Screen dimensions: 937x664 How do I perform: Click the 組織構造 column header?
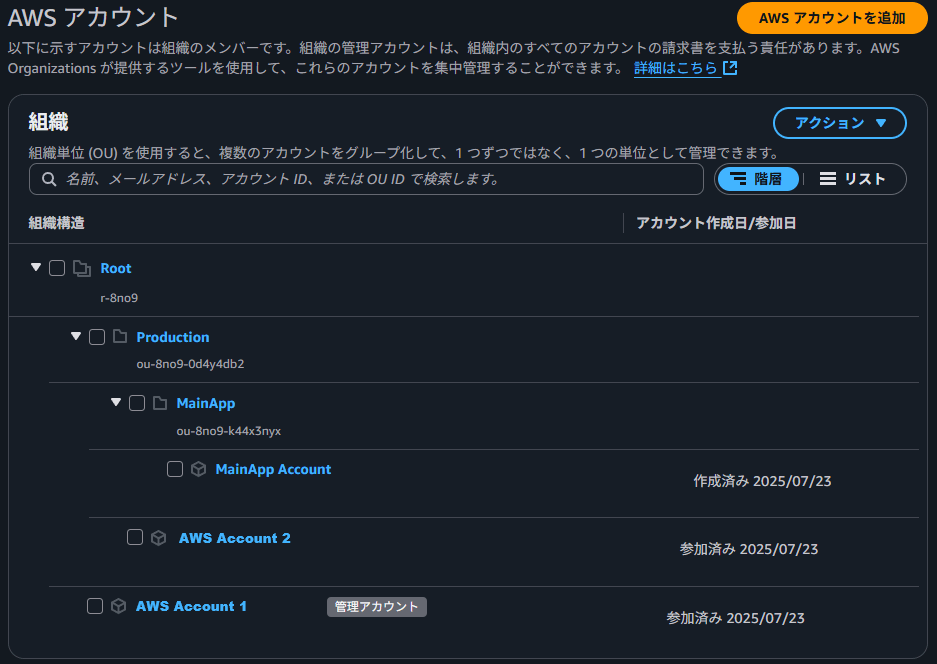pyautogui.click(x=57, y=223)
